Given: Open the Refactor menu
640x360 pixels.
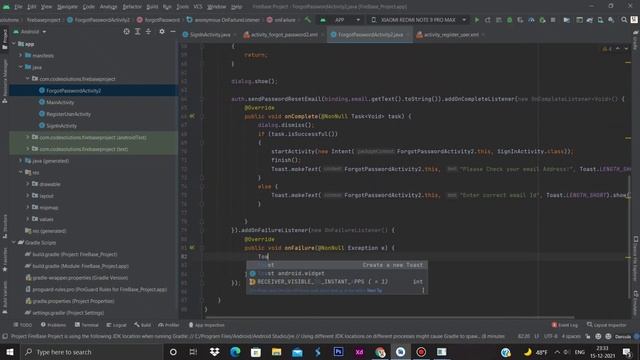Looking at the screenshot, I should pos(132,7).
